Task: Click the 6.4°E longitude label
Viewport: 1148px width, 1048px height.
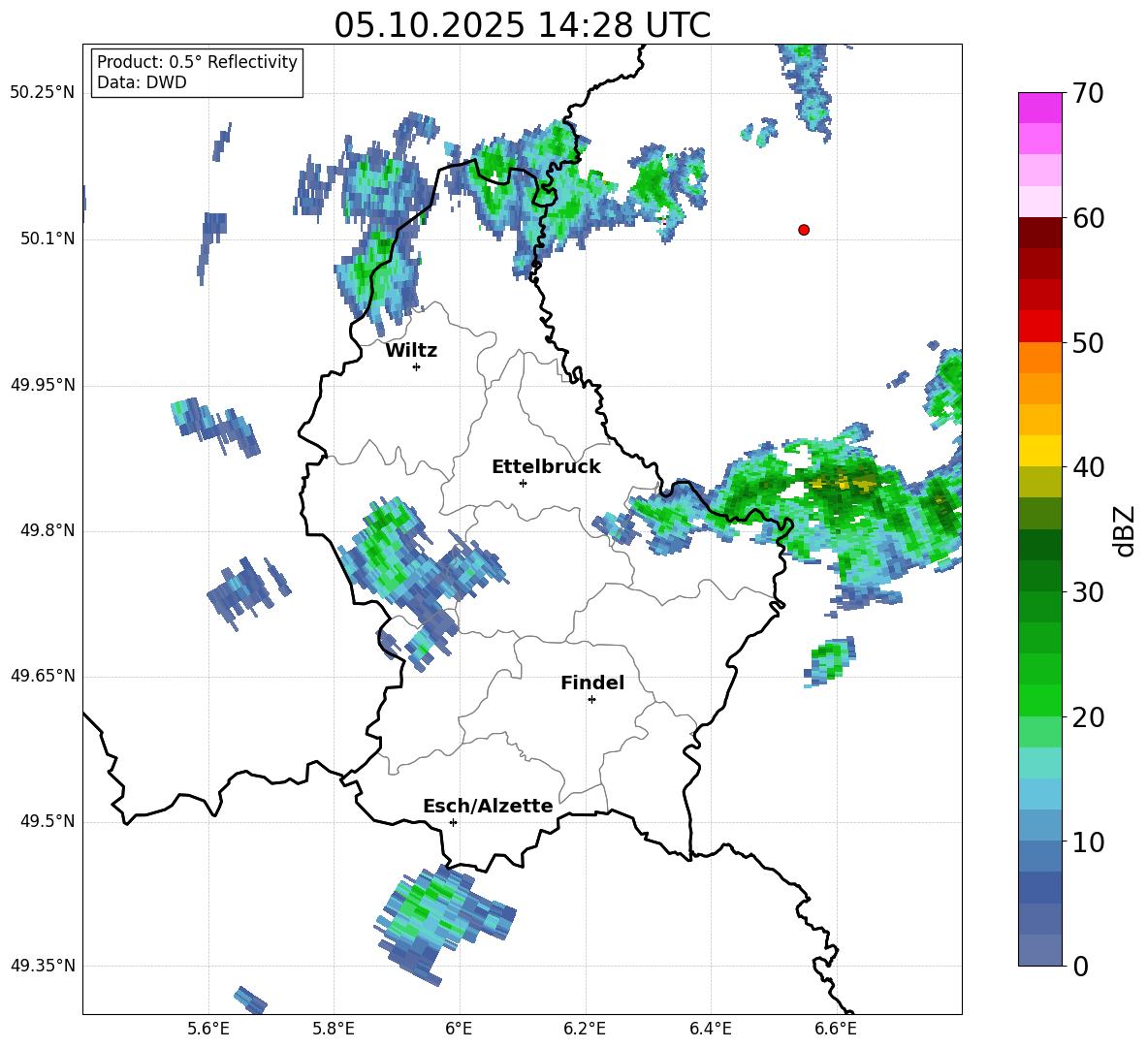Action: 710,1030
